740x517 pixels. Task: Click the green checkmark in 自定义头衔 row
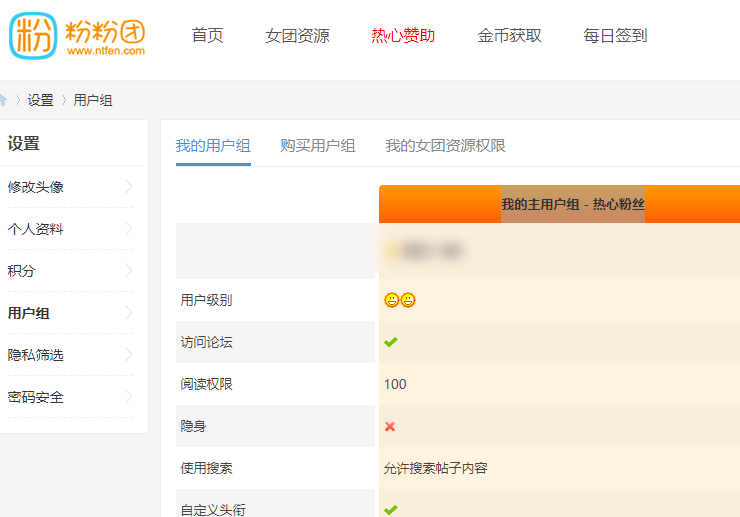[x=391, y=510]
